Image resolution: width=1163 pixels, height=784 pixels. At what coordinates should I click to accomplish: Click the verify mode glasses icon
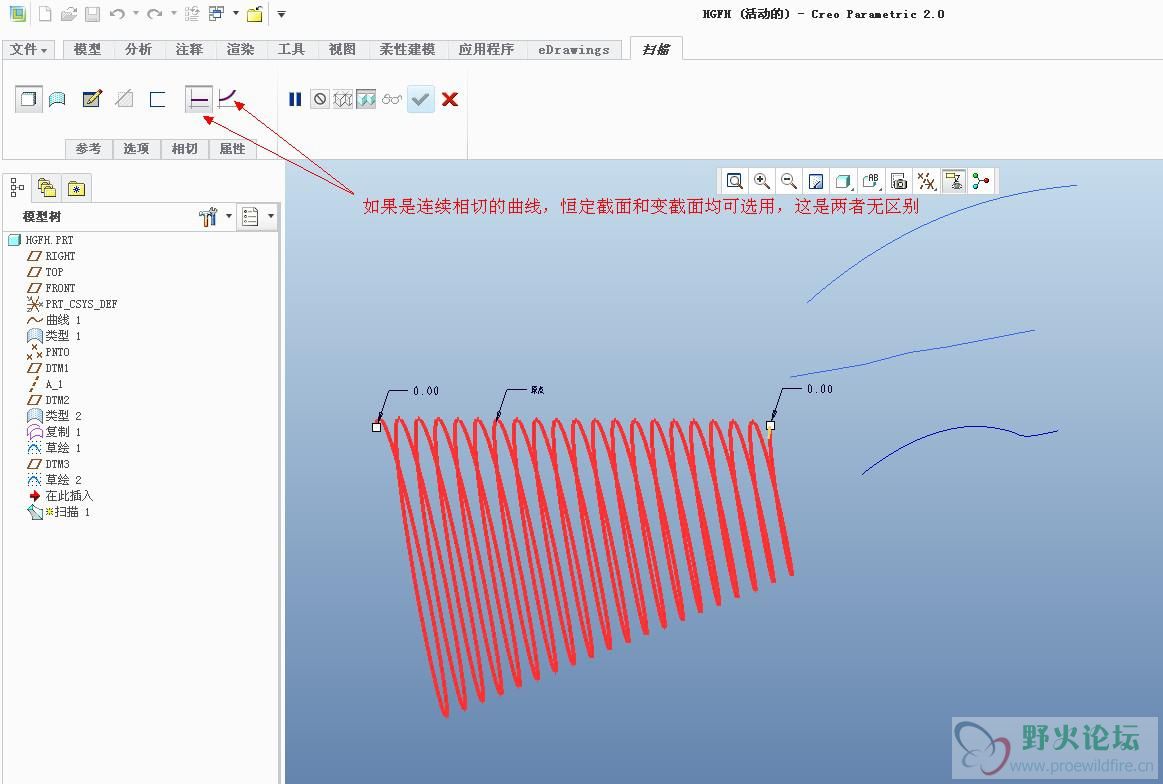click(x=392, y=99)
